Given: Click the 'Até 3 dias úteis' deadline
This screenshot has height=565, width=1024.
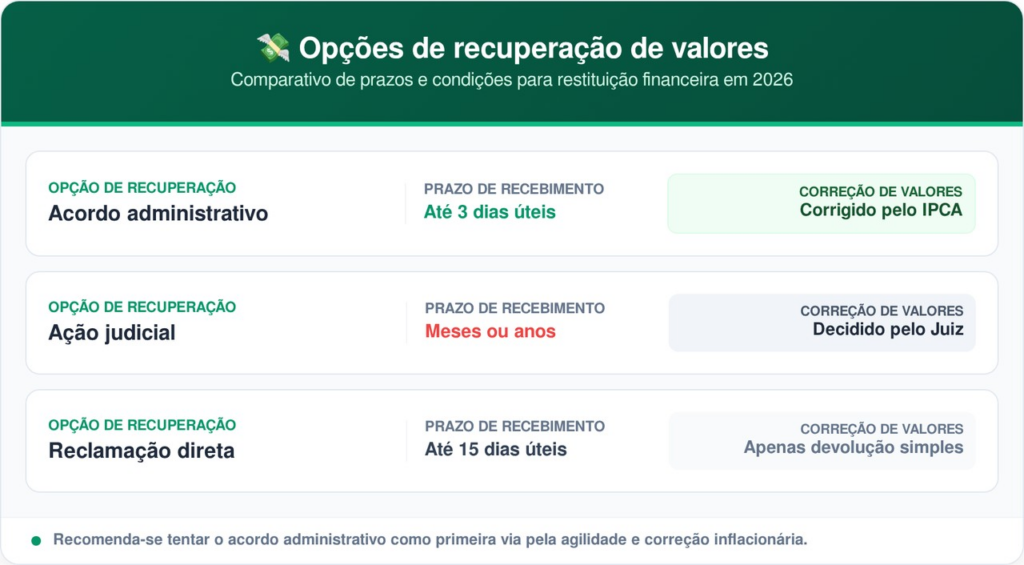Looking at the screenshot, I should click(490, 212).
